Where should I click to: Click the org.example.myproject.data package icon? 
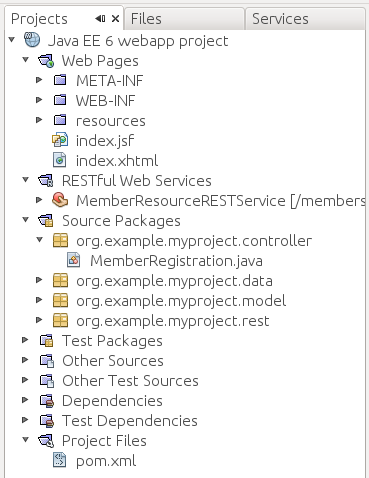click(60, 280)
